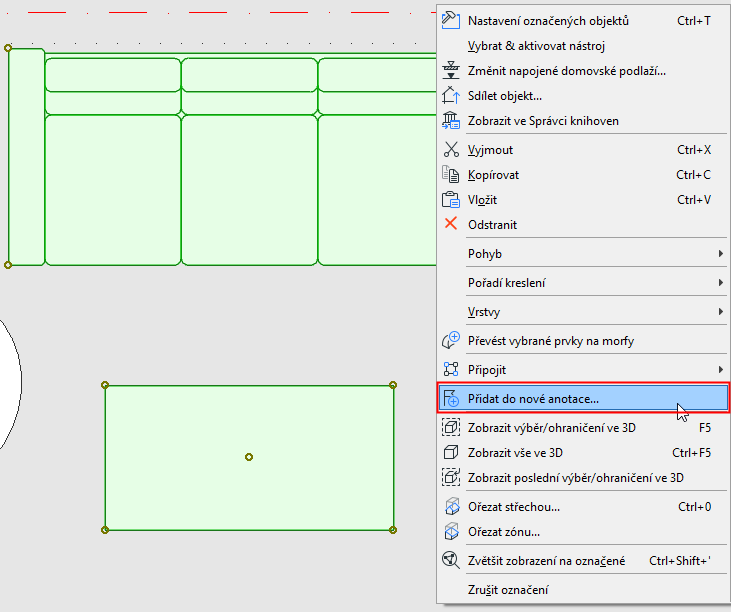
Task: Click the Sdílet objekt house icon
Action: [x=450, y=96]
